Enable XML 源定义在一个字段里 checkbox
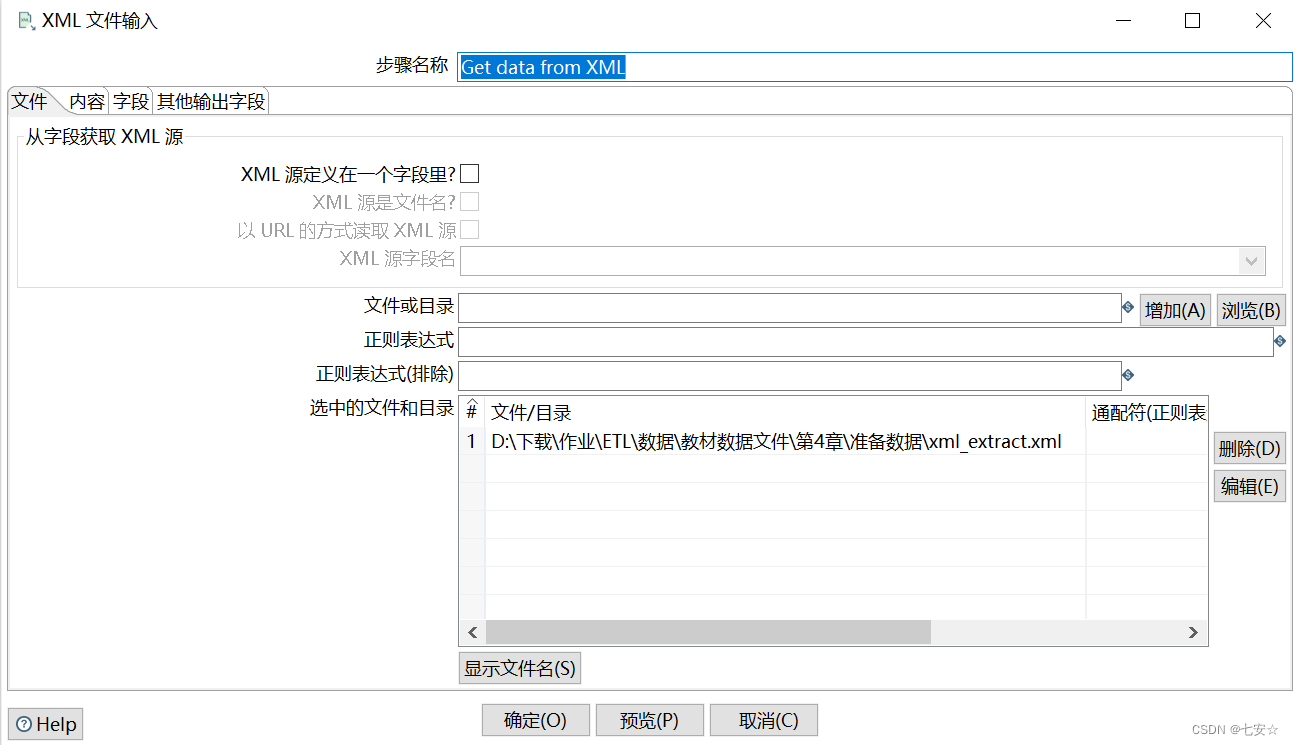Screen dimensions: 1294x745 click(x=469, y=172)
